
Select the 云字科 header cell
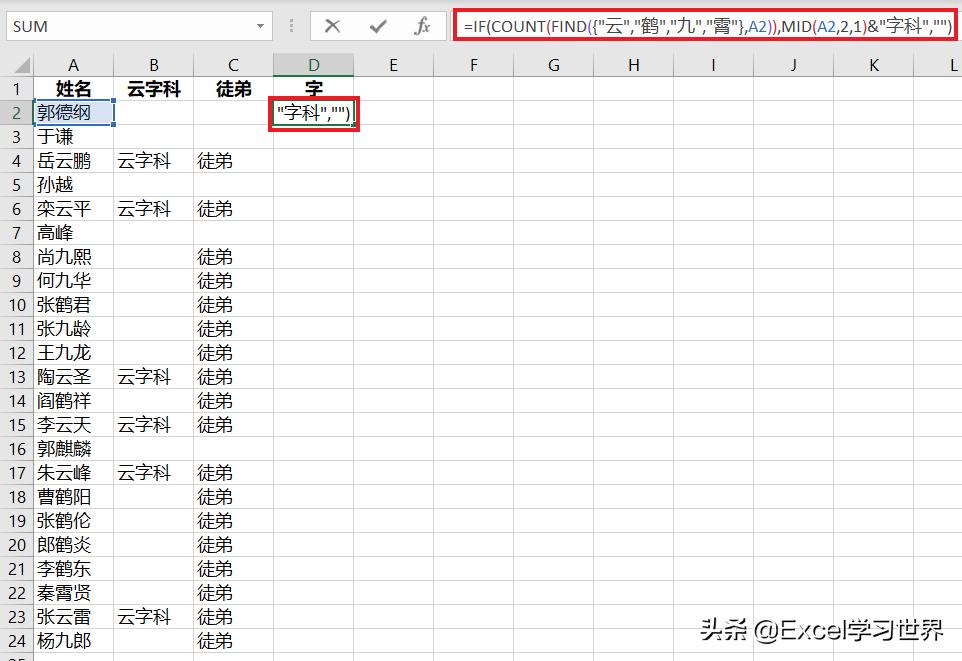pos(153,88)
